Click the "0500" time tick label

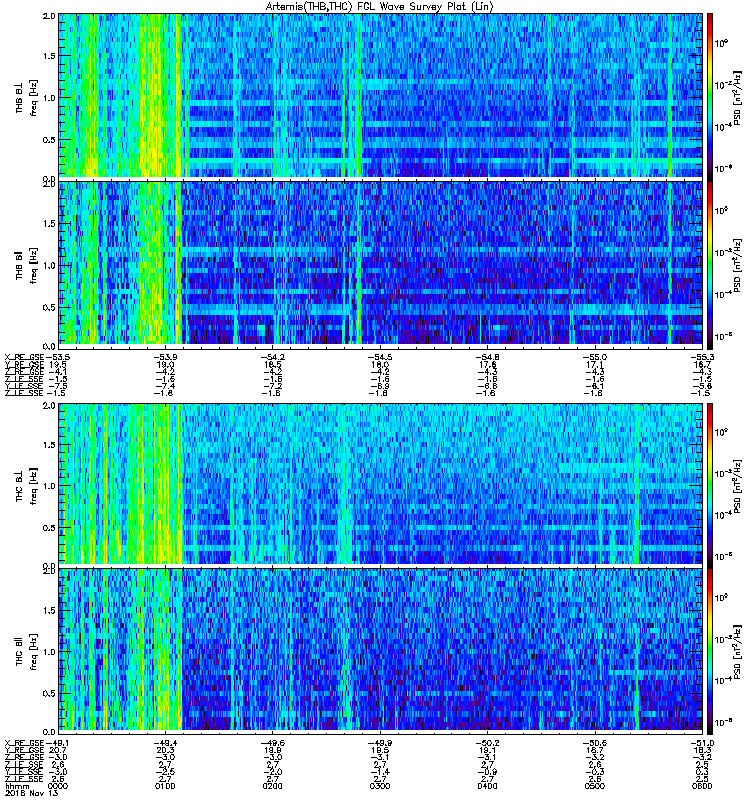pos(595,786)
